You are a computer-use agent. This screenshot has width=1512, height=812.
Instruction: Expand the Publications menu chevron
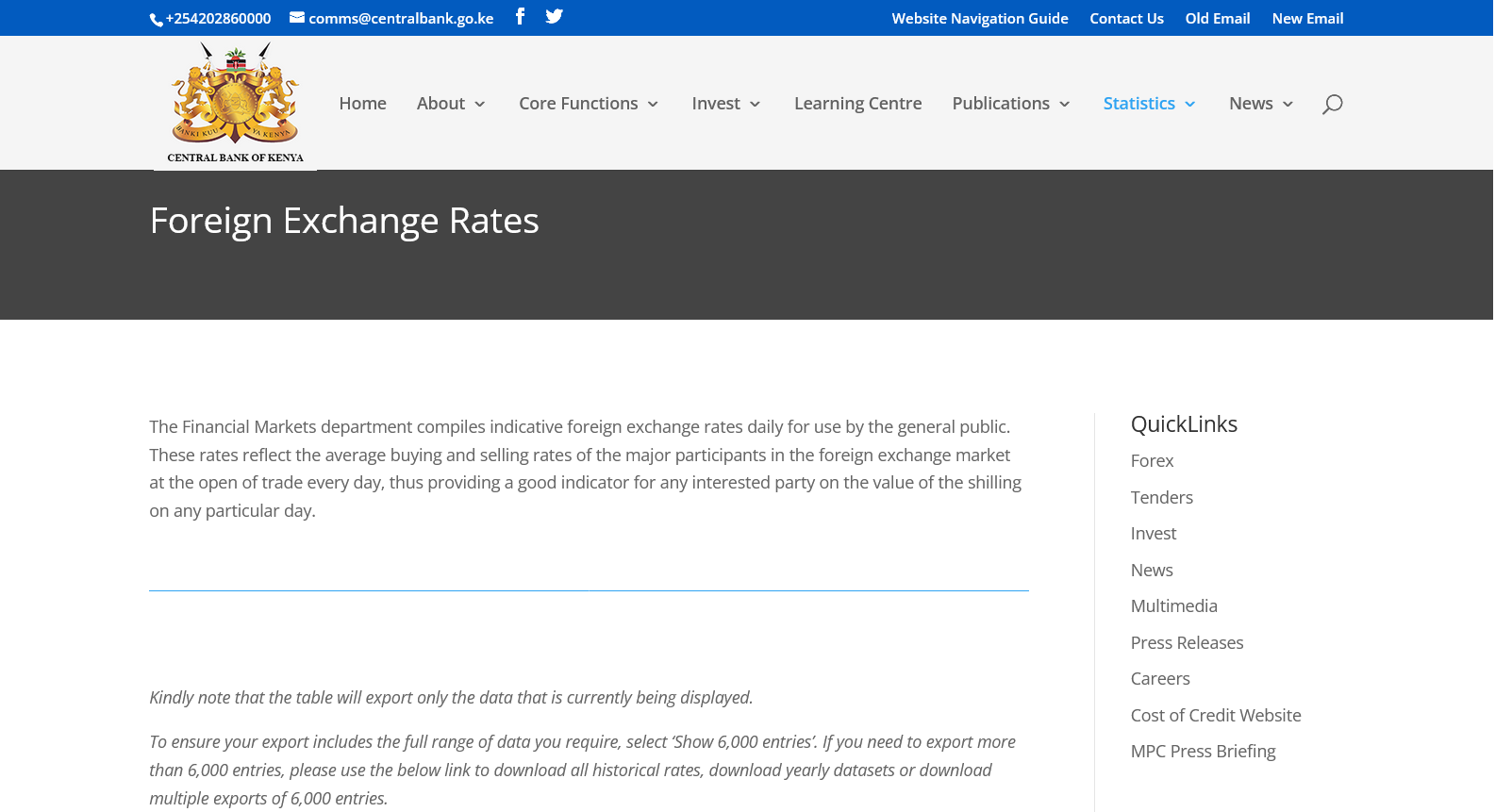[x=1065, y=104]
